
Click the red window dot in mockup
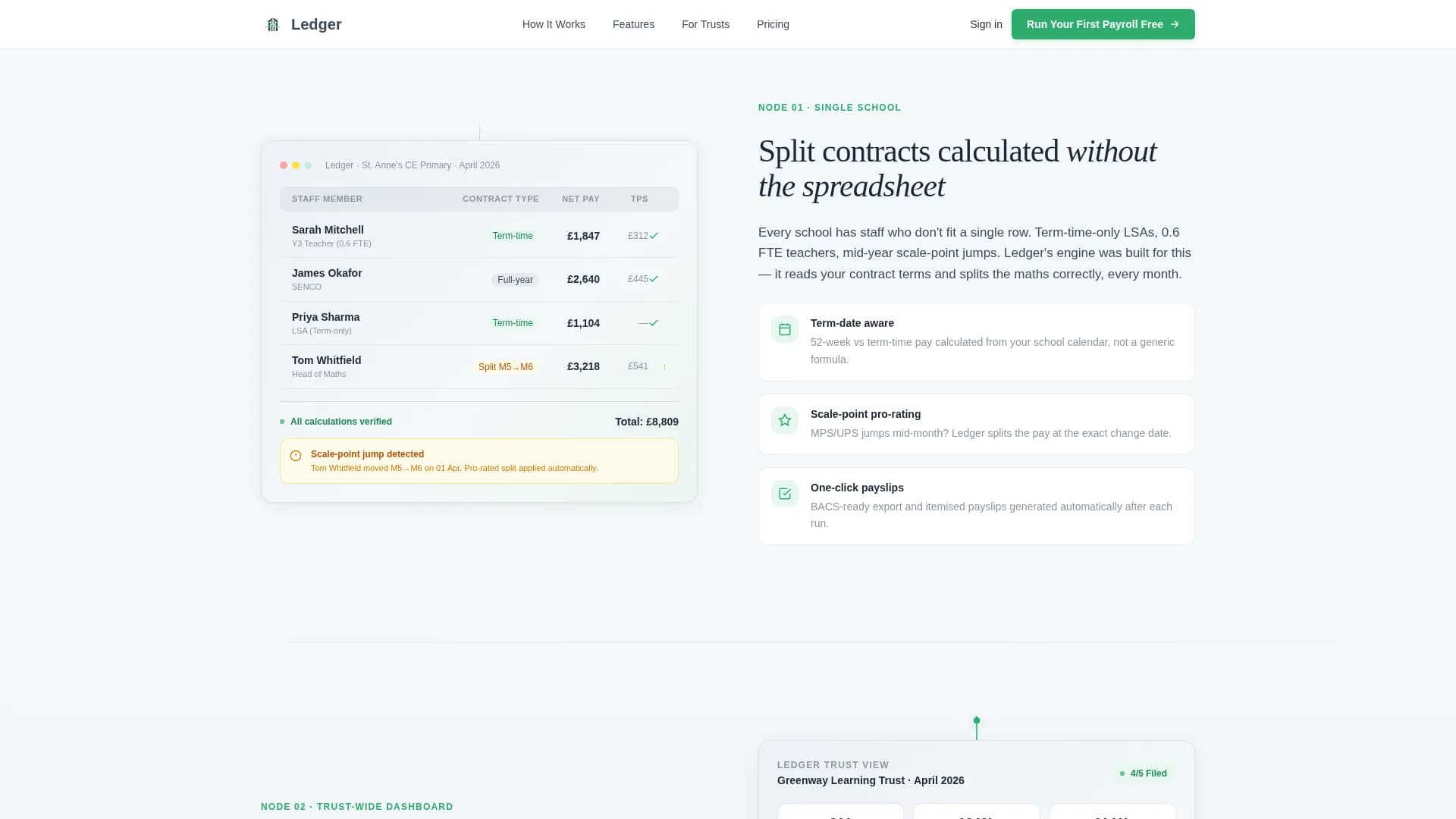[284, 165]
